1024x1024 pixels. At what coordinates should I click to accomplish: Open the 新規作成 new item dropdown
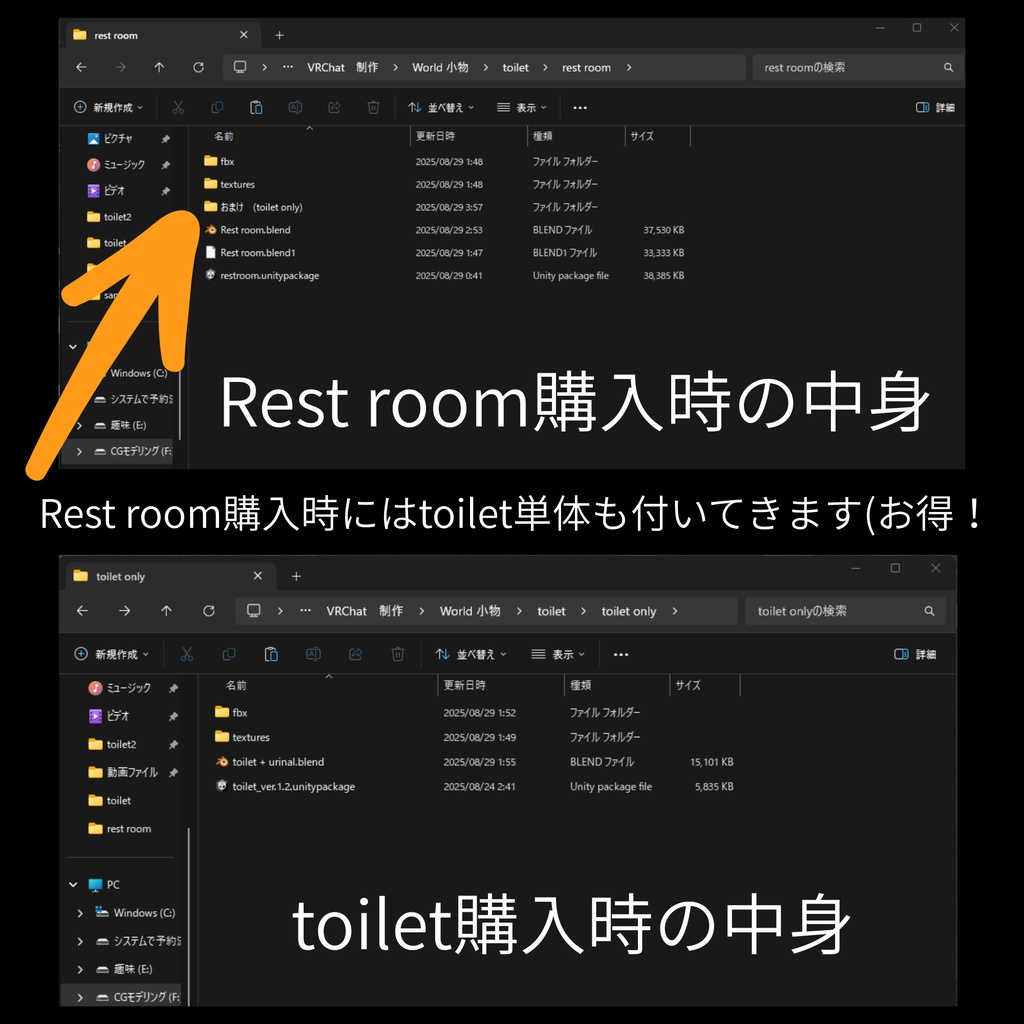pos(108,107)
